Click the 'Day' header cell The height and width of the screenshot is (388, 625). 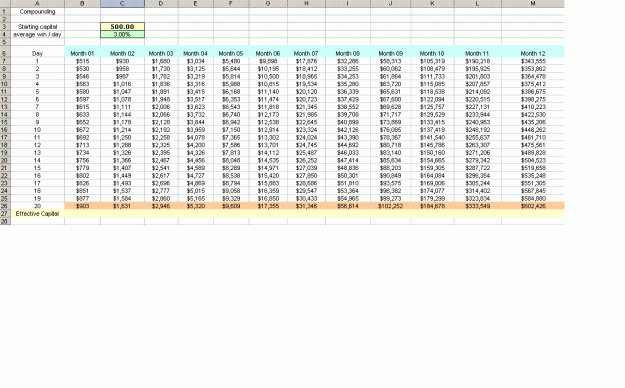click(37, 53)
